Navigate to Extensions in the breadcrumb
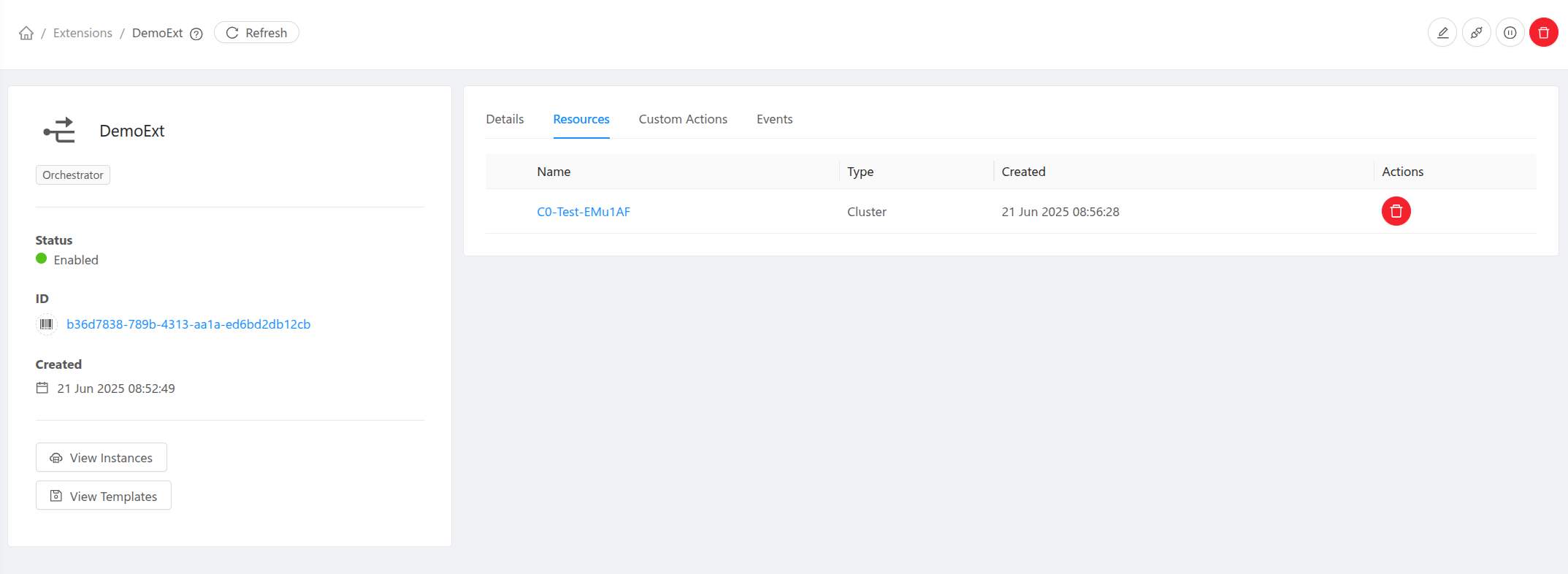The image size is (1568, 574). 83,33
